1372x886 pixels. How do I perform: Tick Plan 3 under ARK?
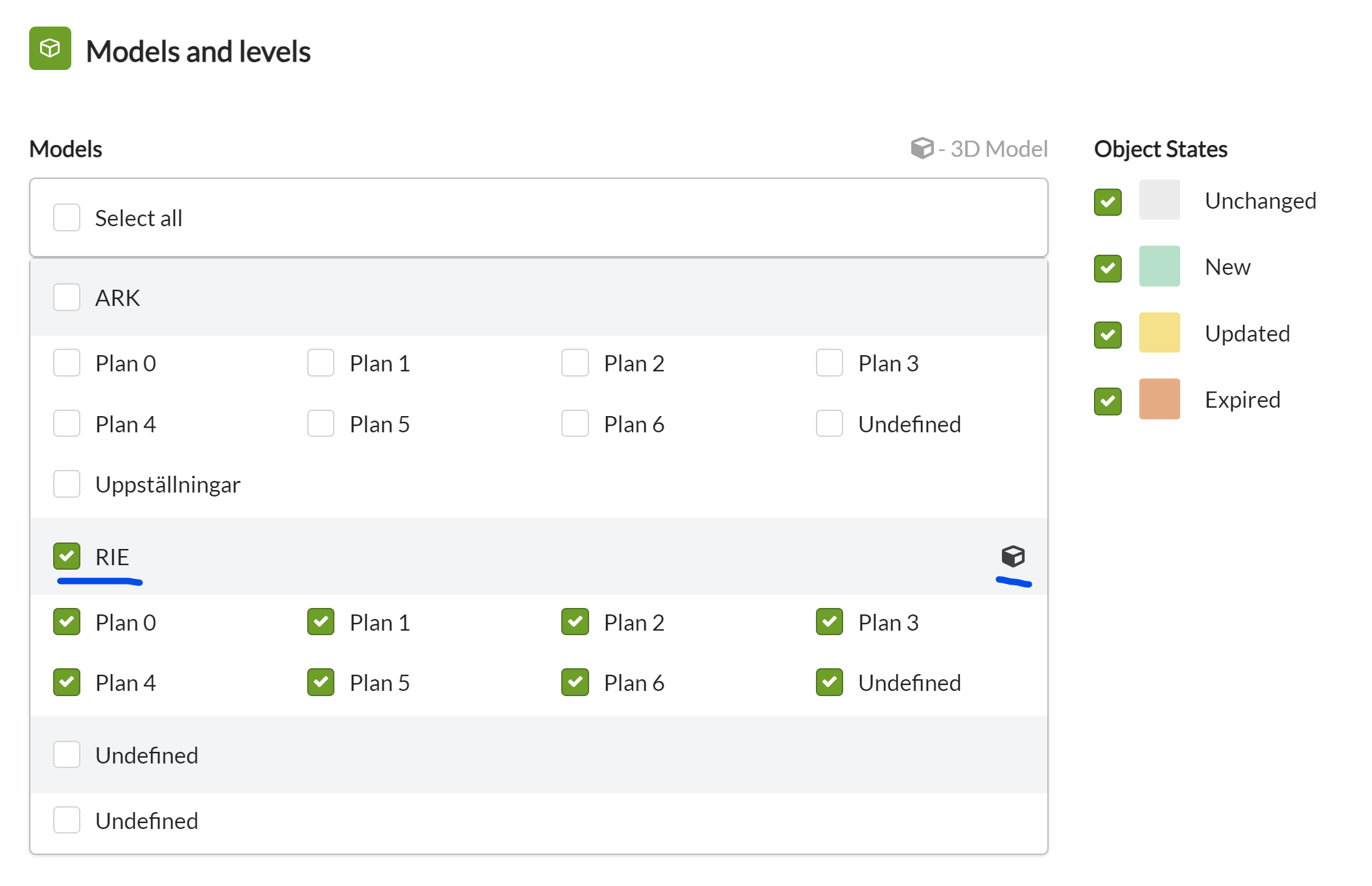click(829, 363)
